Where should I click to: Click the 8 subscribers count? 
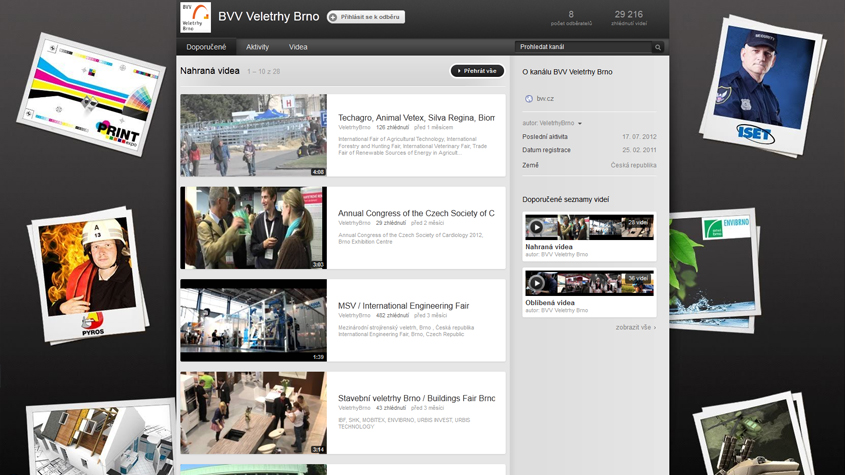(x=571, y=15)
